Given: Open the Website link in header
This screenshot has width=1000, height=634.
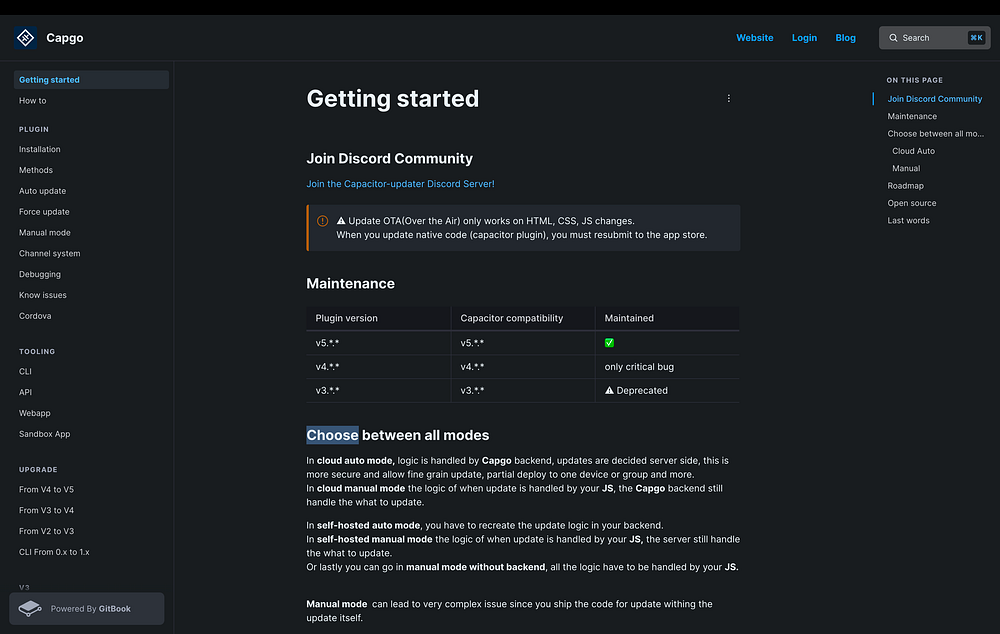Looking at the screenshot, I should coord(754,38).
